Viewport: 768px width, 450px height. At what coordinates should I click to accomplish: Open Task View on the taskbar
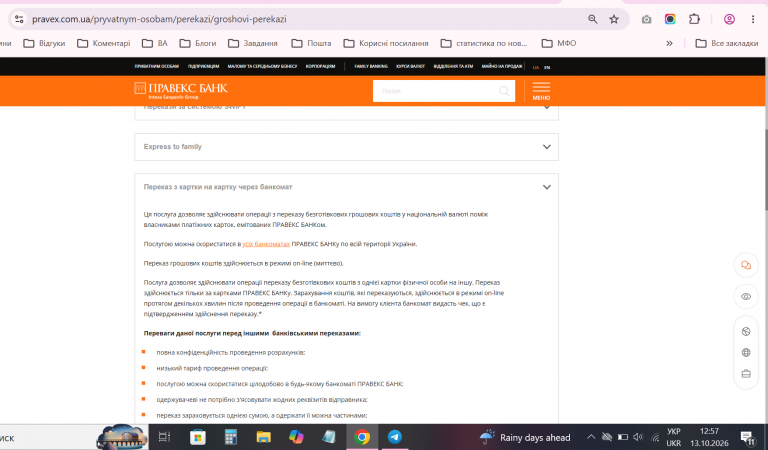pyautogui.click(x=165, y=437)
